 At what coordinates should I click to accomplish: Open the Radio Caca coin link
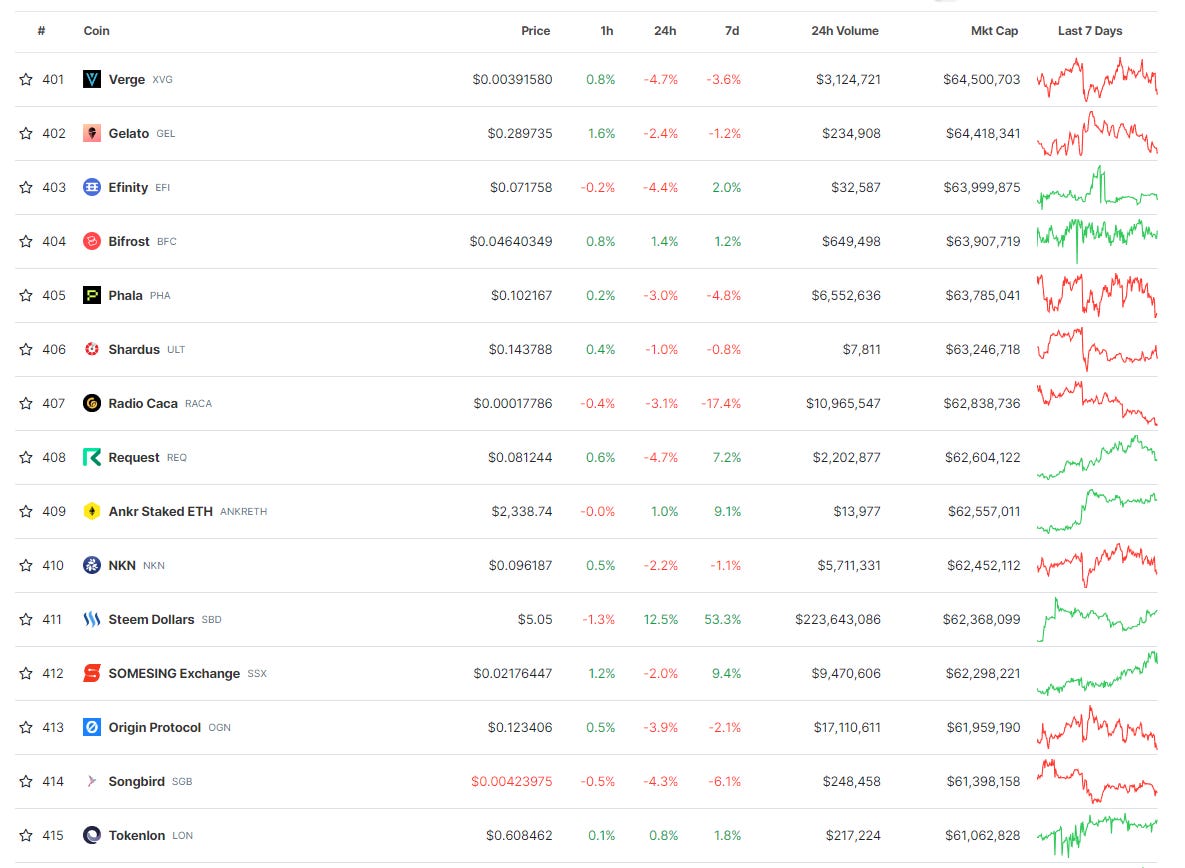pos(143,403)
